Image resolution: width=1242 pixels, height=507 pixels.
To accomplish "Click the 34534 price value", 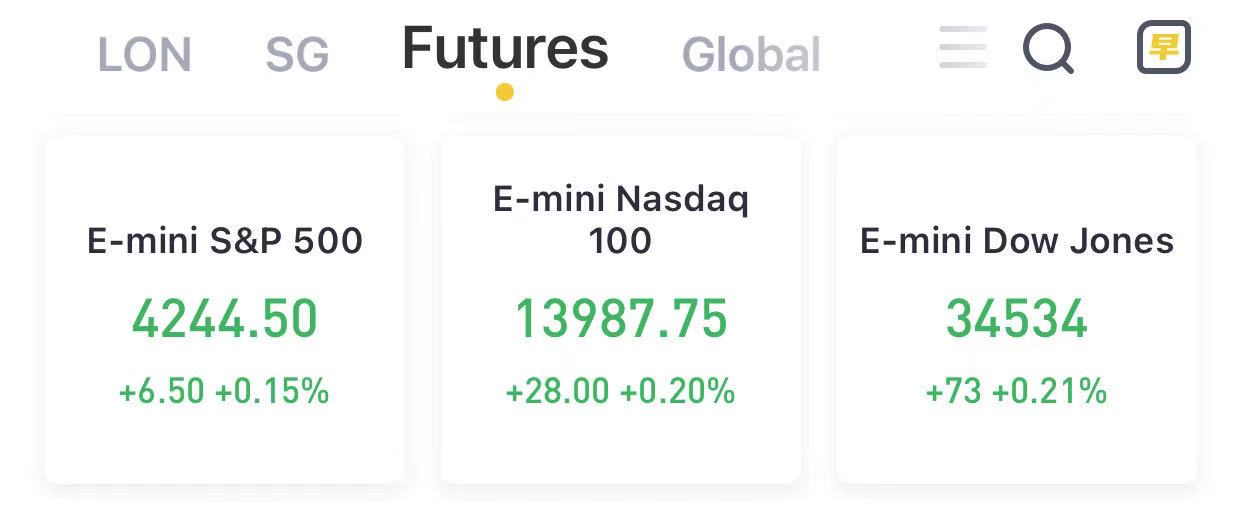I will point(1017,319).
